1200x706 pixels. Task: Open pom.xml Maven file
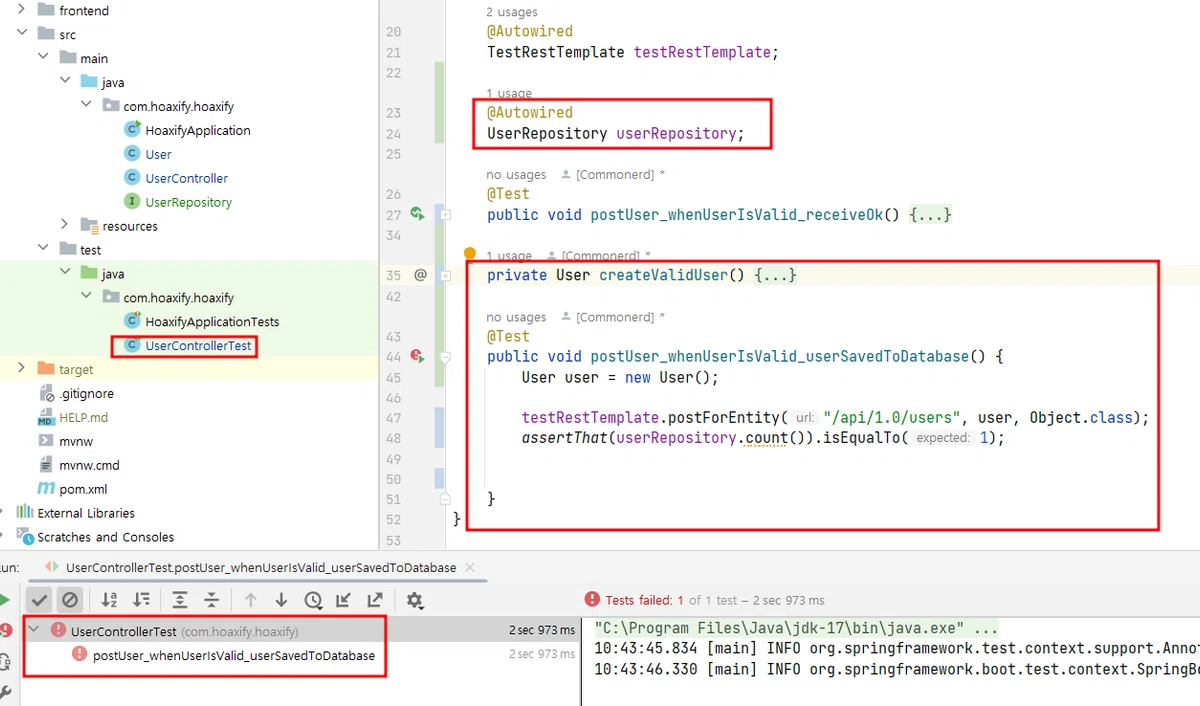[x=83, y=489]
